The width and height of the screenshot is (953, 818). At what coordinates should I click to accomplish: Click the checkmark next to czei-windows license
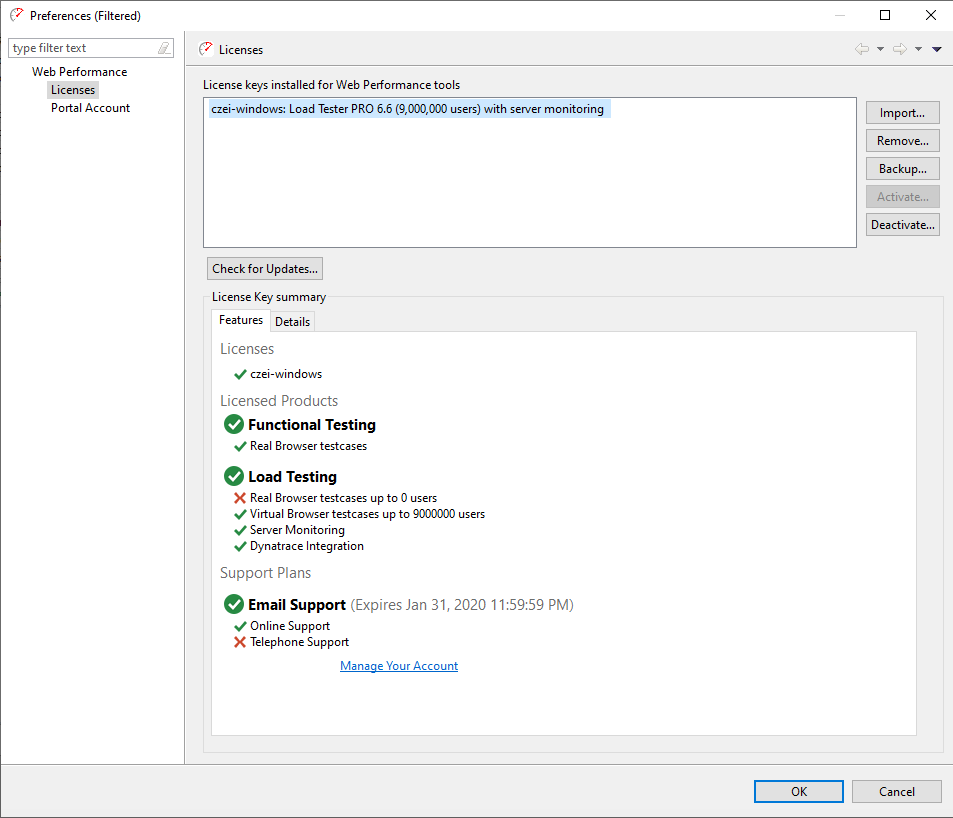(x=240, y=374)
